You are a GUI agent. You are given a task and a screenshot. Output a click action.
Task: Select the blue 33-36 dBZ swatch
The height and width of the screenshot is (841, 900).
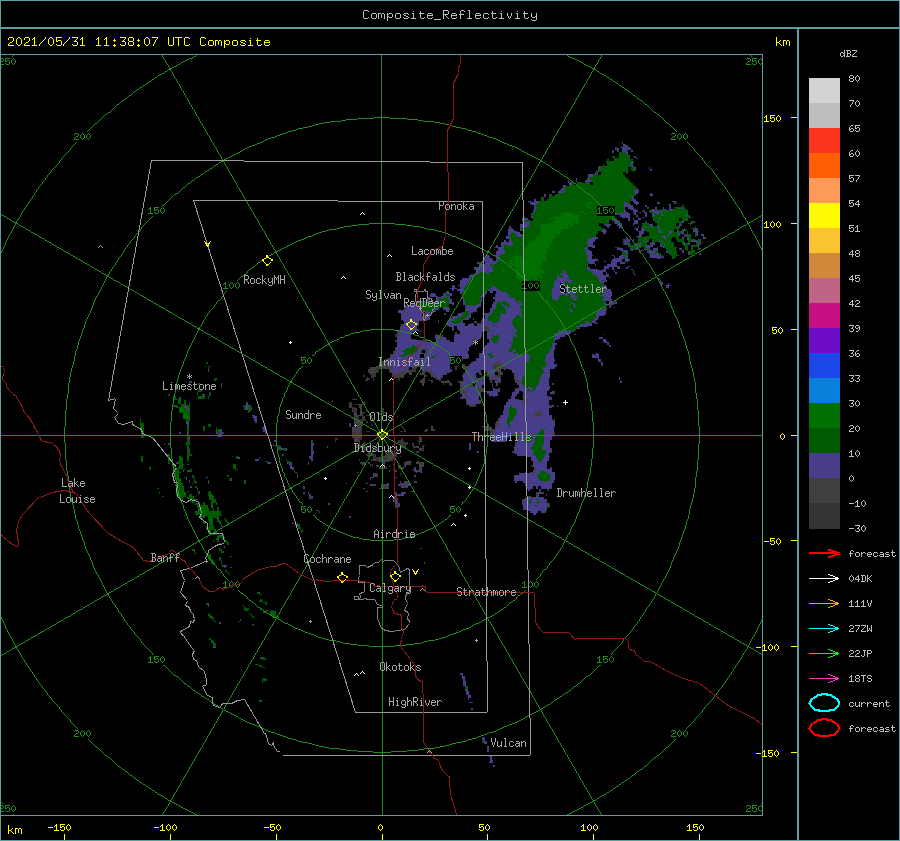[824, 366]
